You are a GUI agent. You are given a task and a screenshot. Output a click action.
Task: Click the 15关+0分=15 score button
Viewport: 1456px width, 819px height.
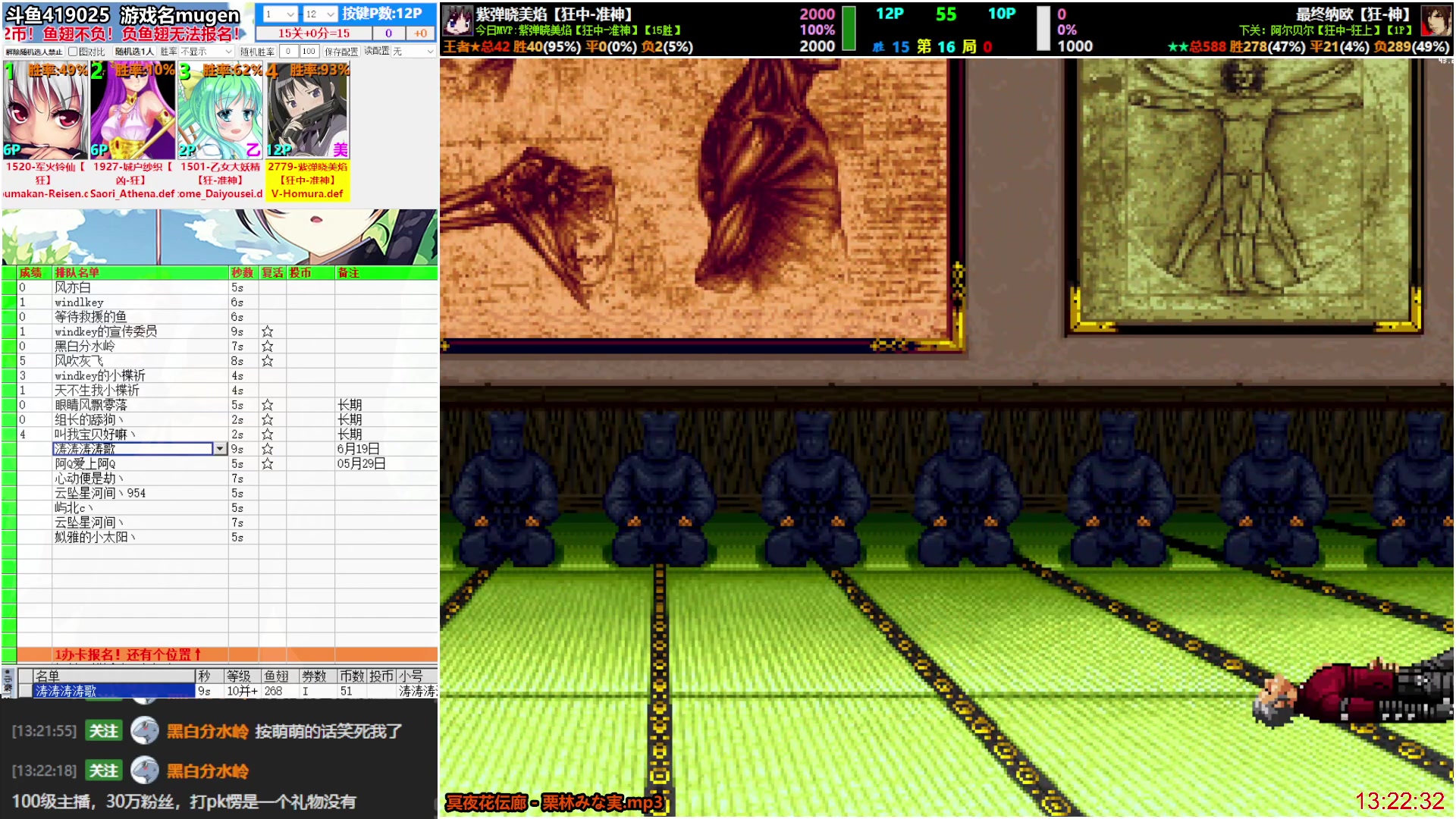[x=313, y=33]
